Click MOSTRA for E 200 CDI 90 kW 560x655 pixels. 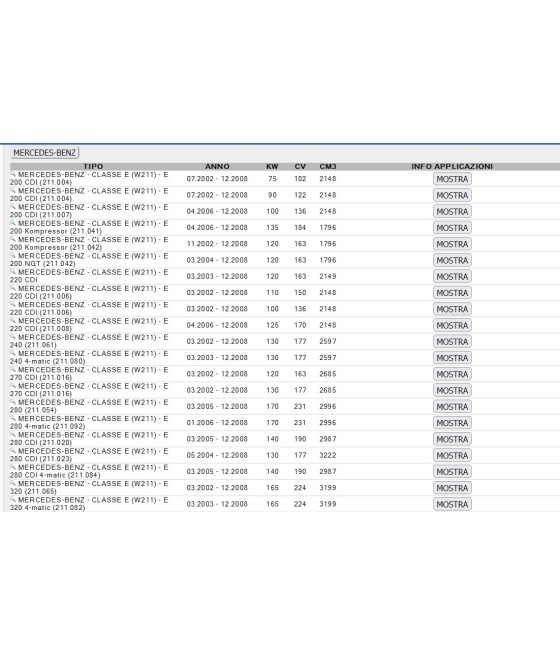[x=452, y=195]
